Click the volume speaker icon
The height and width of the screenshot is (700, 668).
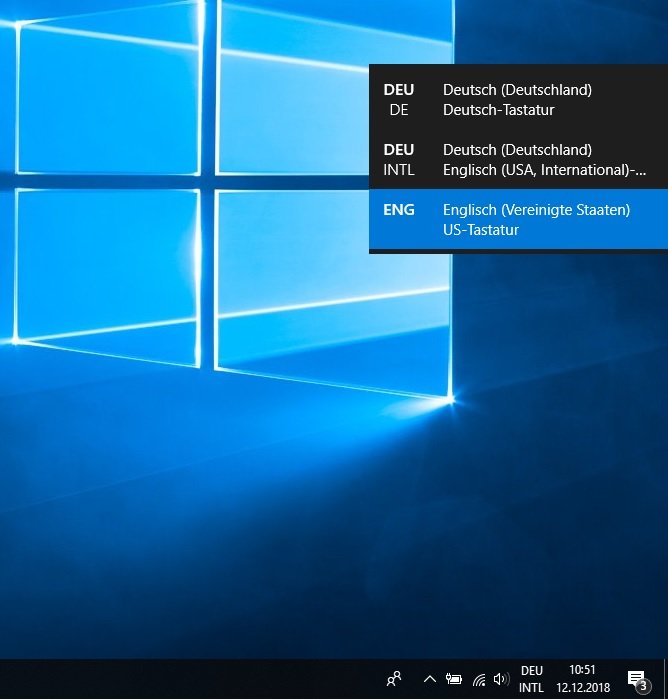(501, 680)
